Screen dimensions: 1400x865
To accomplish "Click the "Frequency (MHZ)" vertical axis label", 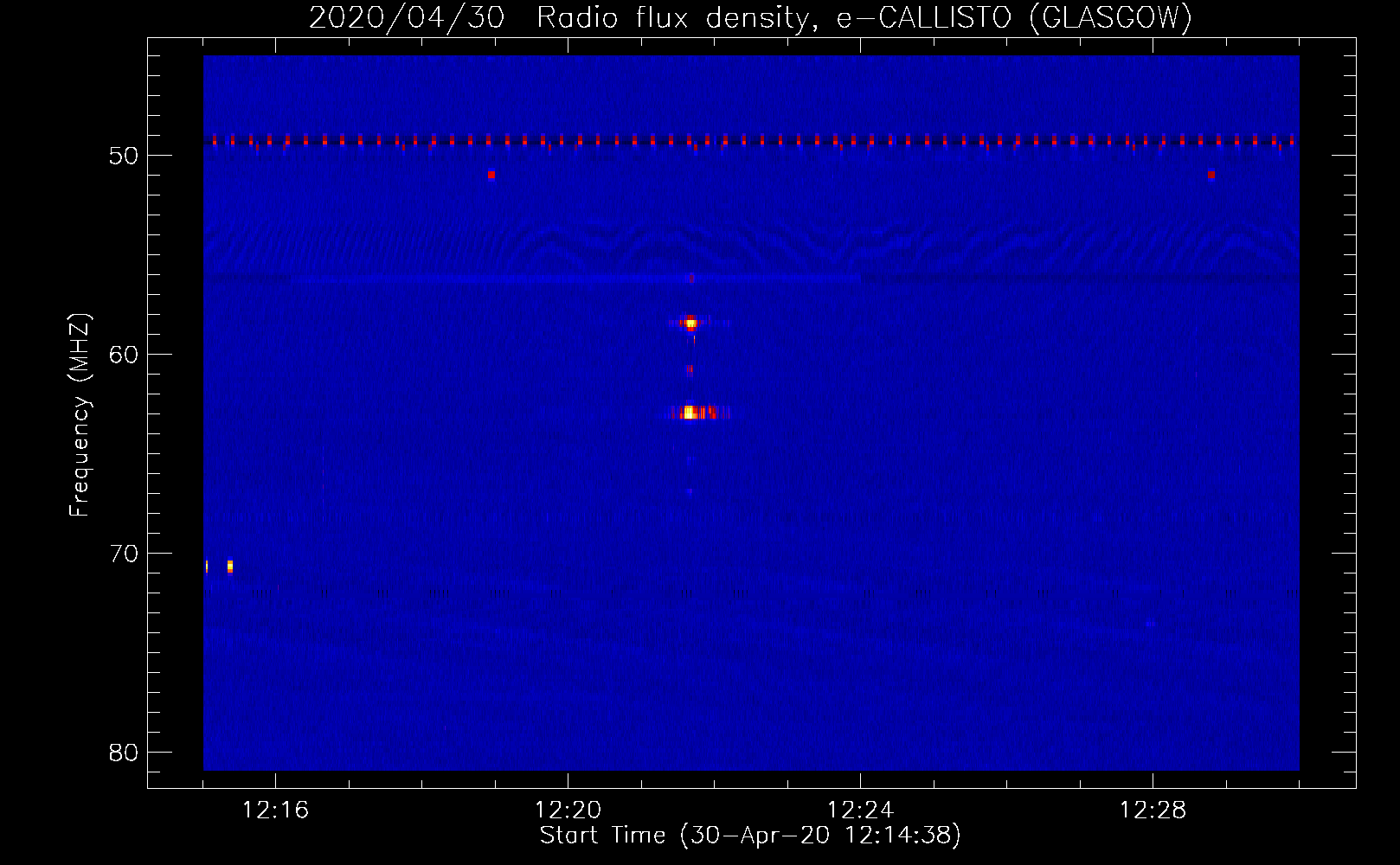I will (x=80, y=415).
